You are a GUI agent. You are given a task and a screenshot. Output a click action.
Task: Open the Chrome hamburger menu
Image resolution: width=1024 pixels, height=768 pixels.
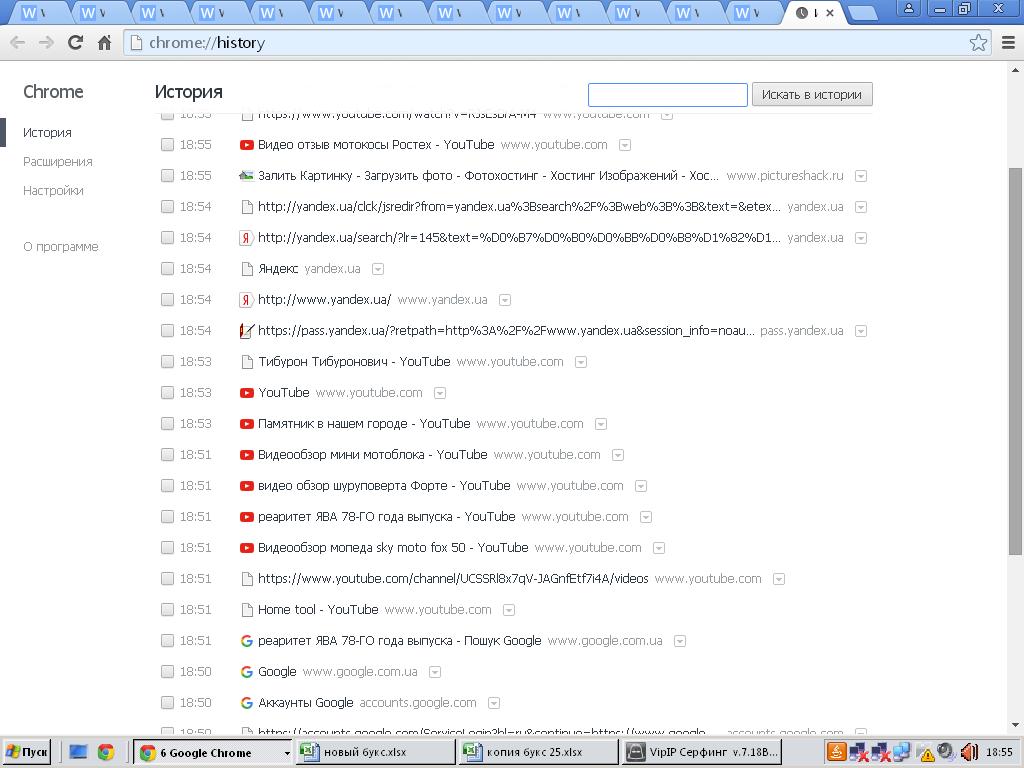click(x=1008, y=43)
